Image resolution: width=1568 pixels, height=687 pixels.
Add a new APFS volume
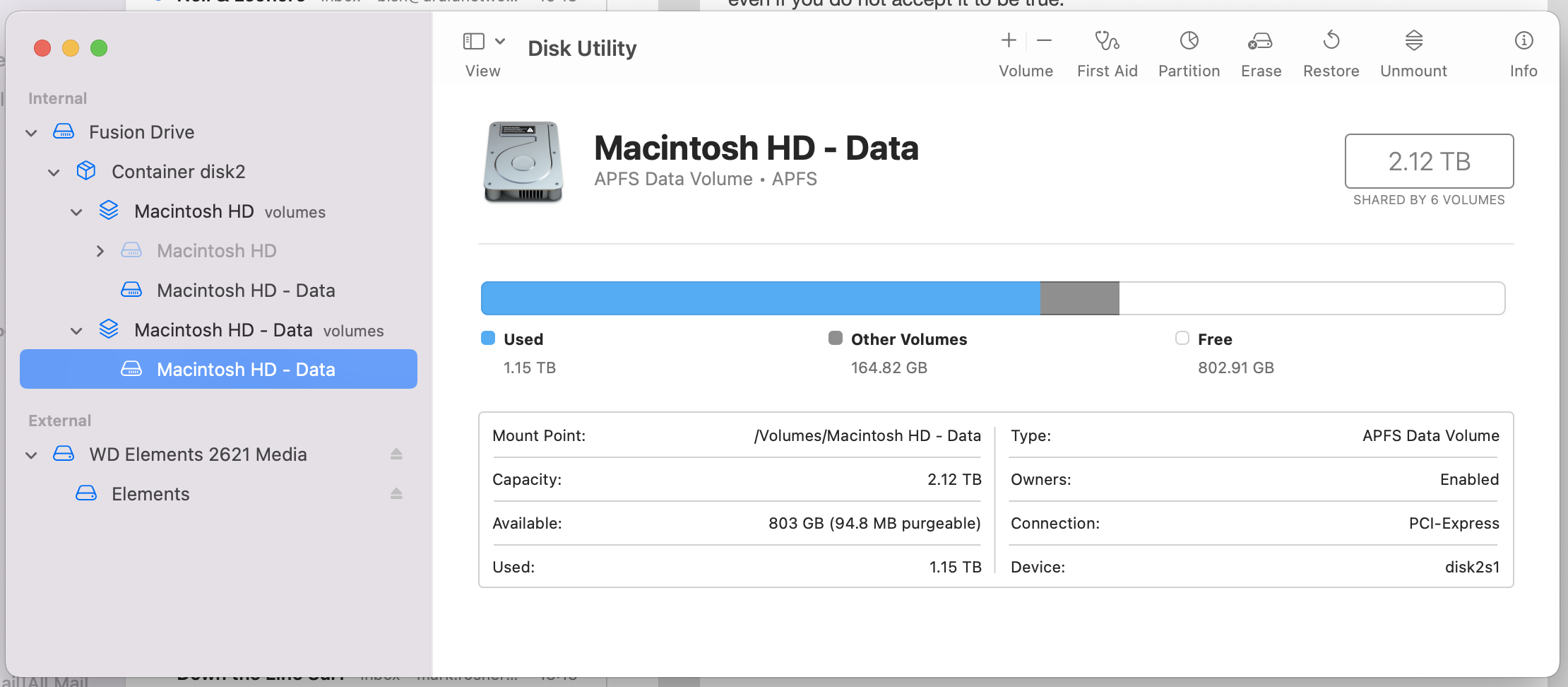tap(1009, 41)
